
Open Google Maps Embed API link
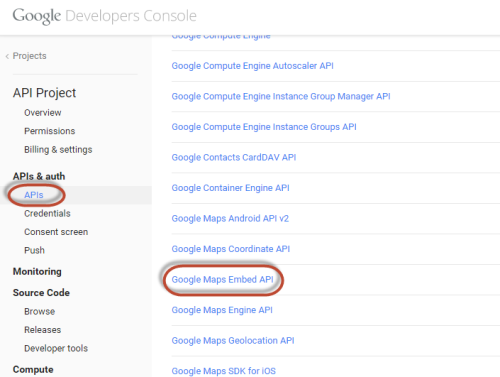click(222, 279)
